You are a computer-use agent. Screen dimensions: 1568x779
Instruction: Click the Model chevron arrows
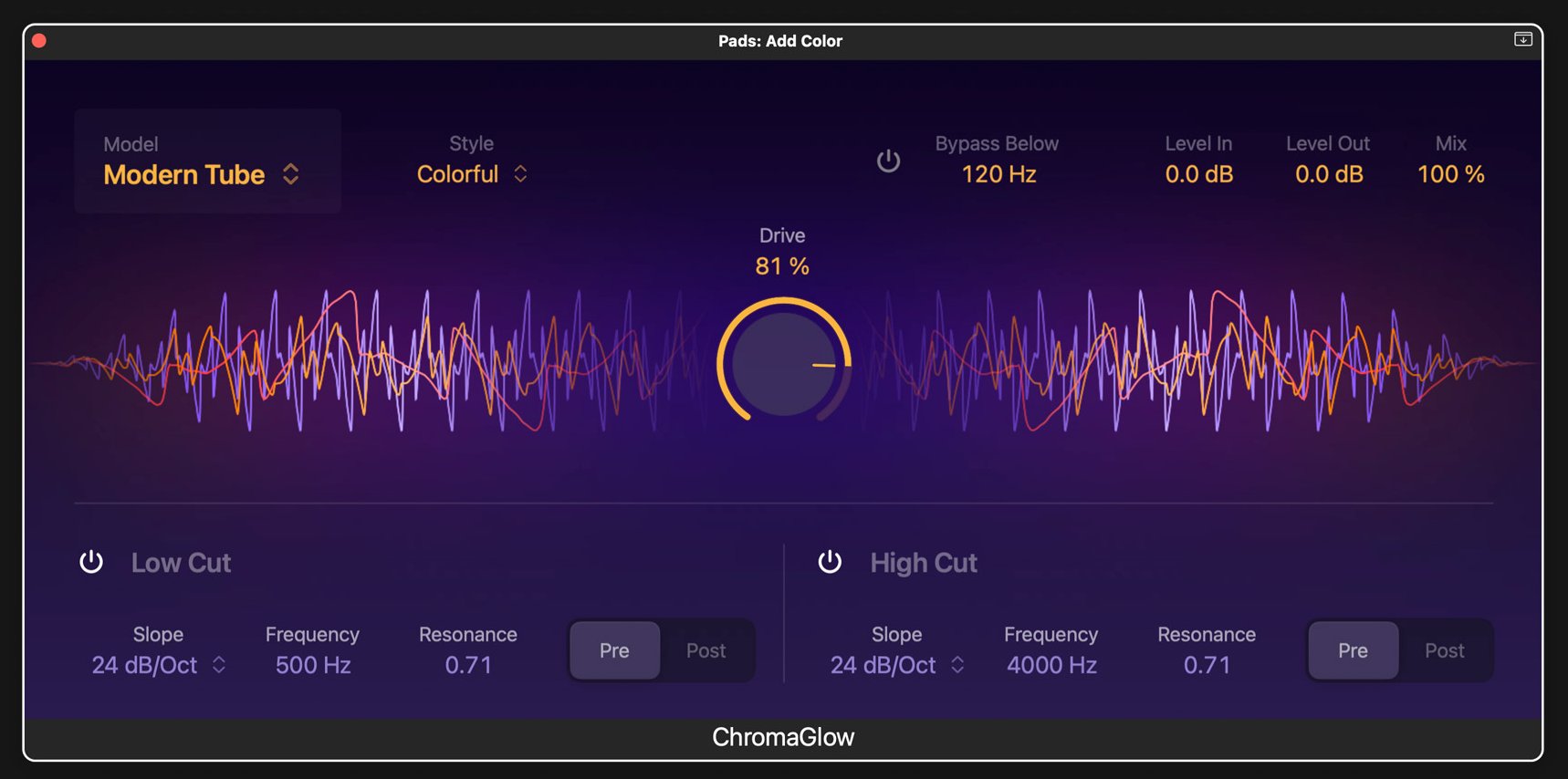click(291, 174)
